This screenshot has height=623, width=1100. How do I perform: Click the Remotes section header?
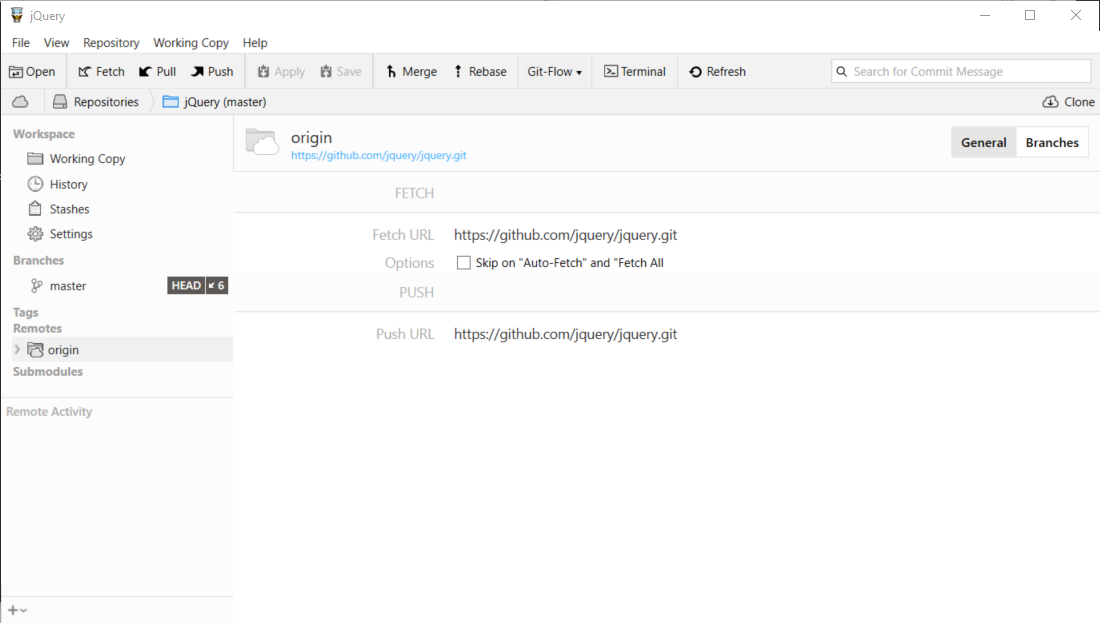37,328
